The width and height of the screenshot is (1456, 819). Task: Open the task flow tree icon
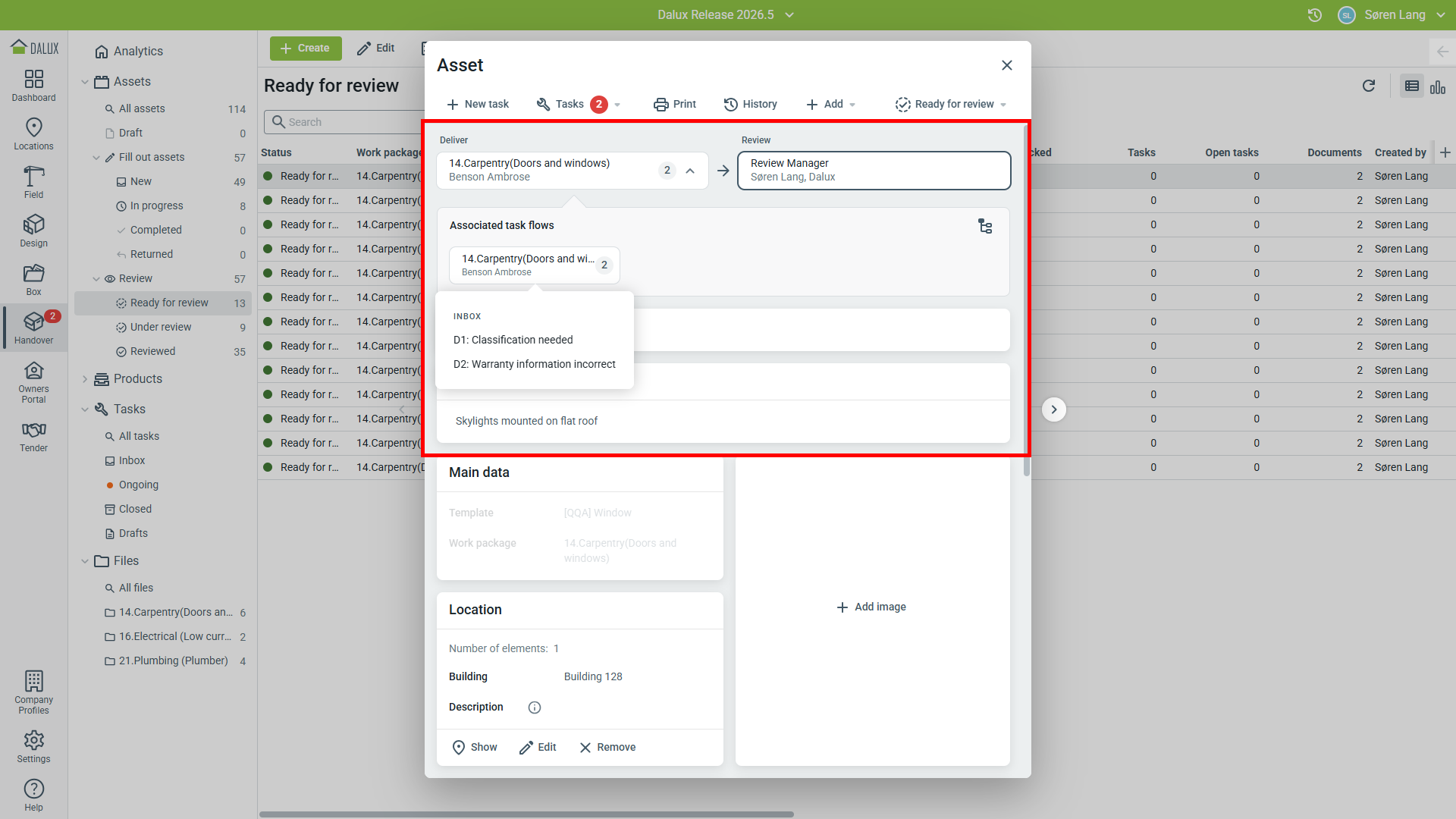coord(985,226)
